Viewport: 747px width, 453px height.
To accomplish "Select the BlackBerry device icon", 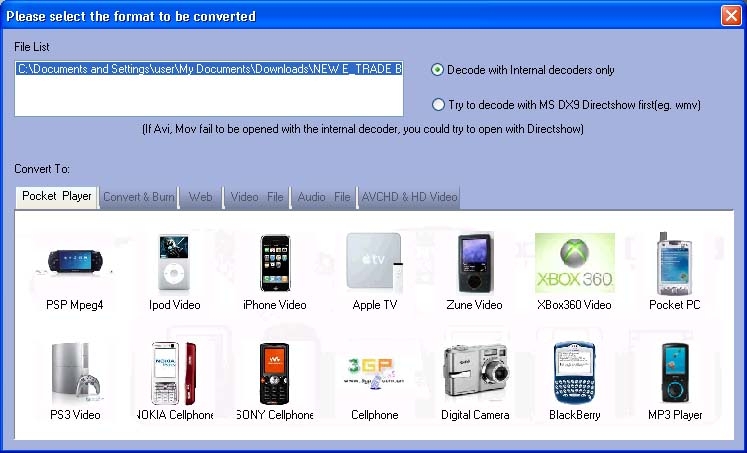I will pyautogui.click(x=575, y=373).
